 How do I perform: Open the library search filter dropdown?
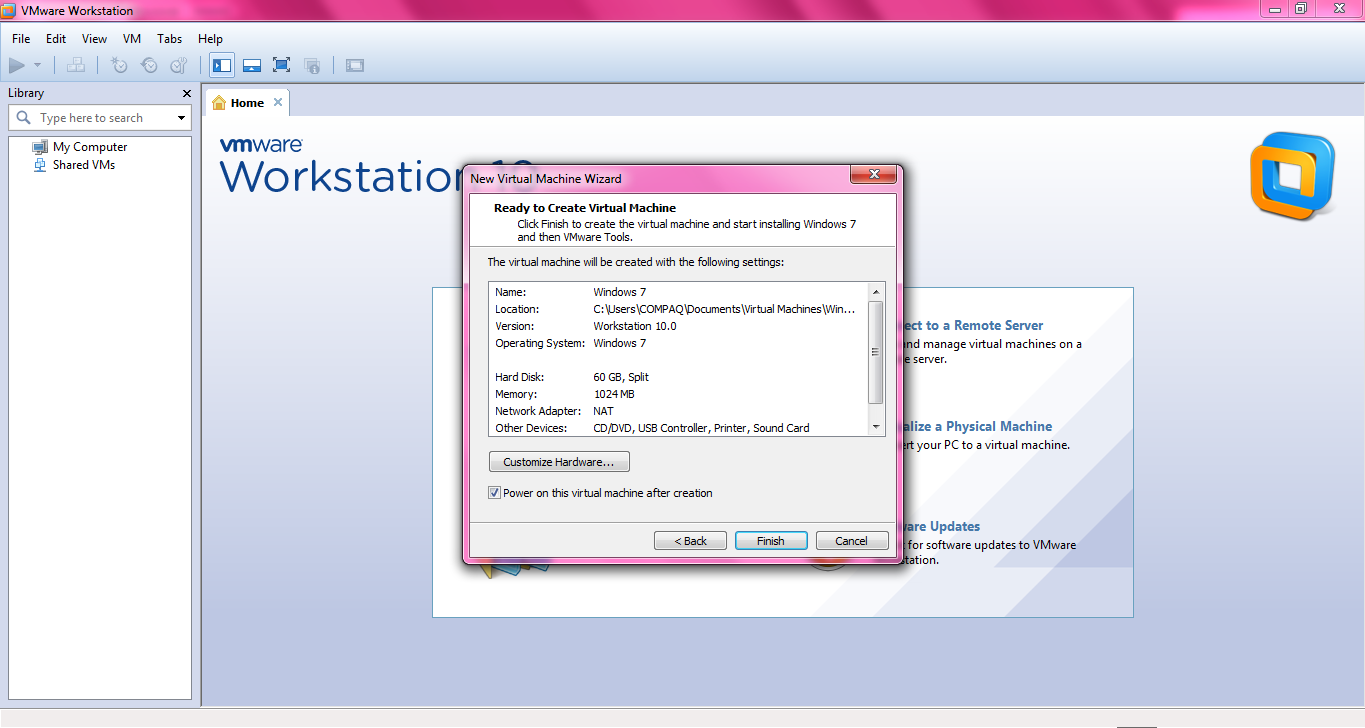(181, 118)
